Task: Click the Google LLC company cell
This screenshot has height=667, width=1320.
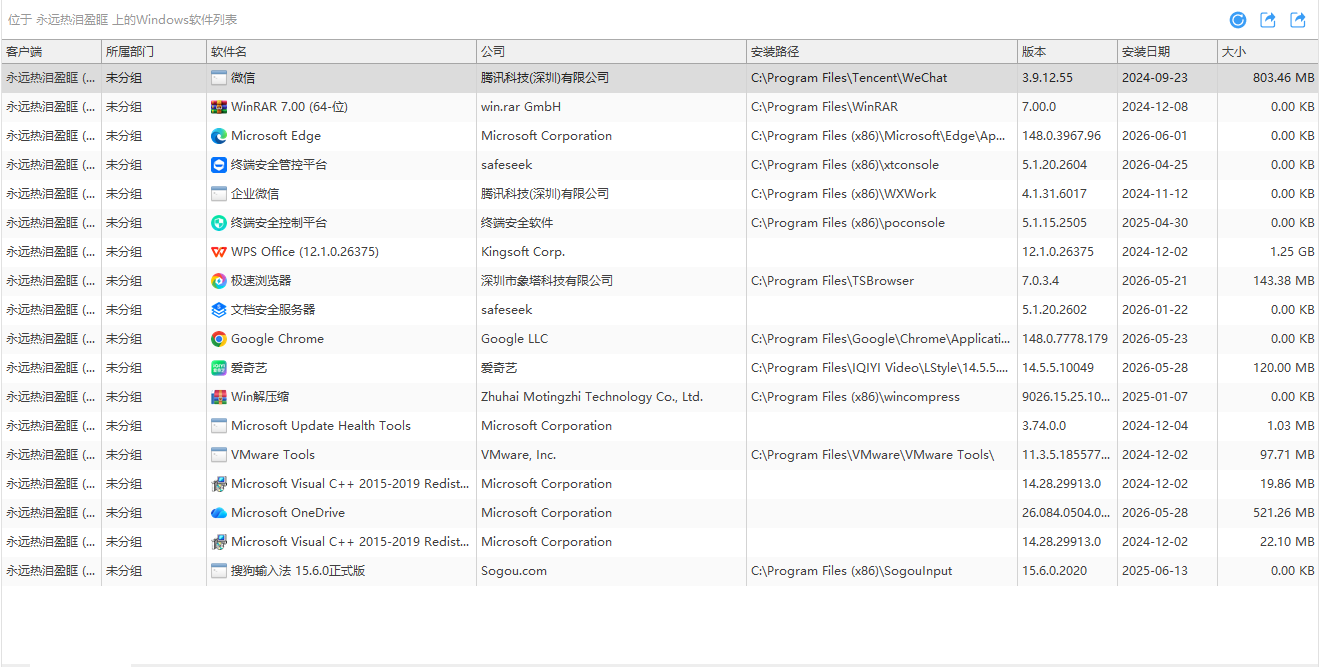Action: (x=515, y=339)
